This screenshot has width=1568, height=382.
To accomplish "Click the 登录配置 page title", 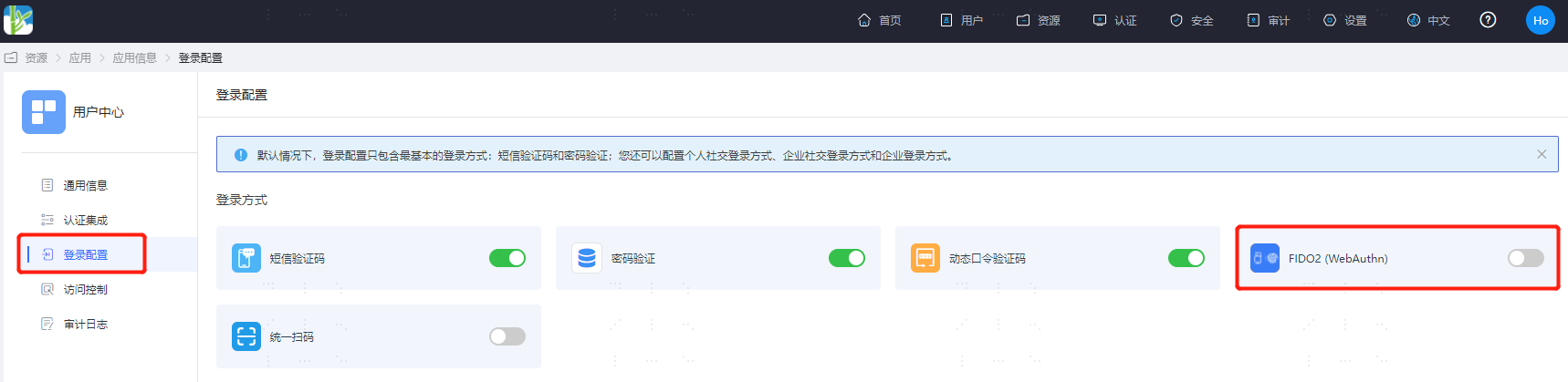I will (242, 95).
